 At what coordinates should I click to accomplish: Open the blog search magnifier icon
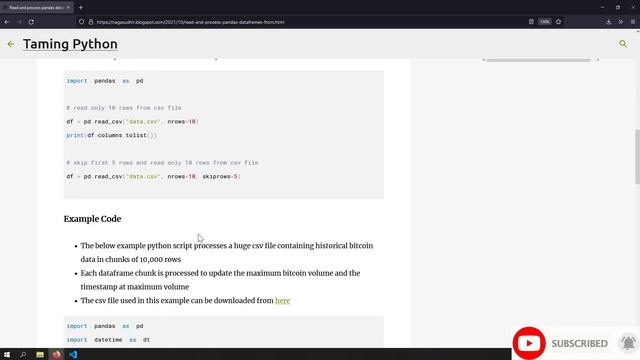click(623, 44)
